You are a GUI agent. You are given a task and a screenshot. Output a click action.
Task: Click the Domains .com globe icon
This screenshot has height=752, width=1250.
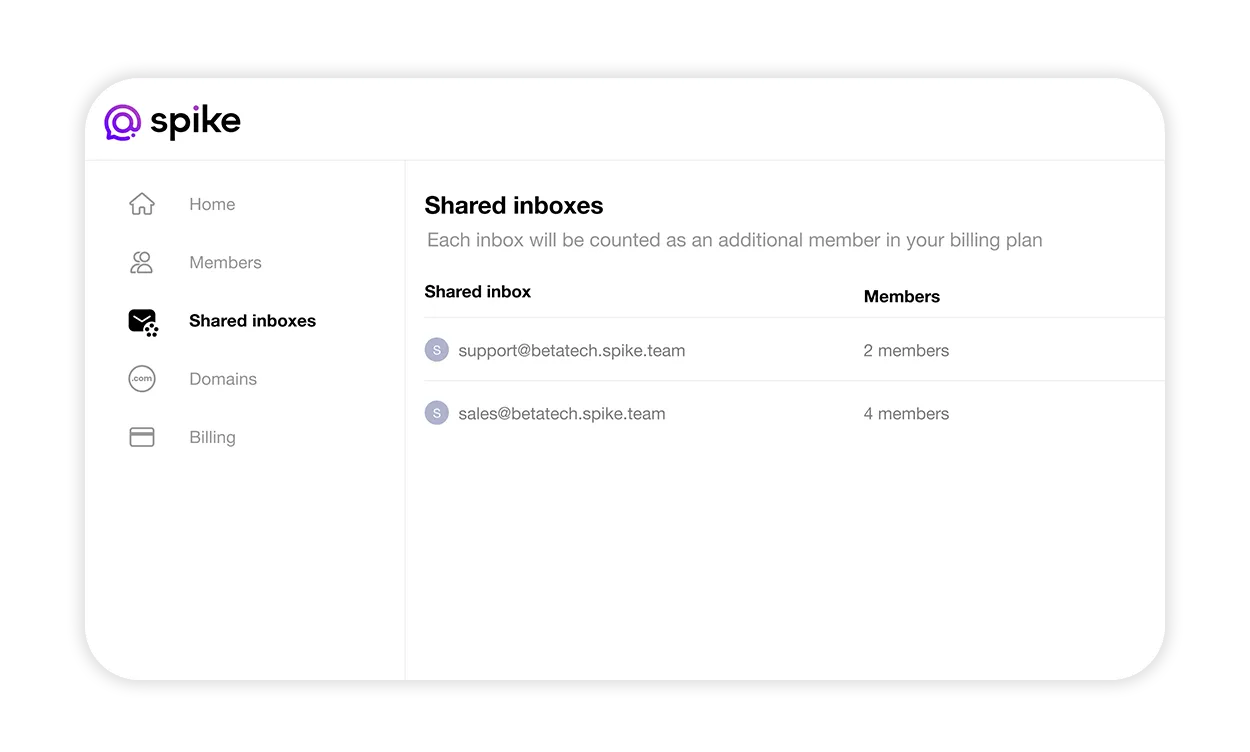142,379
